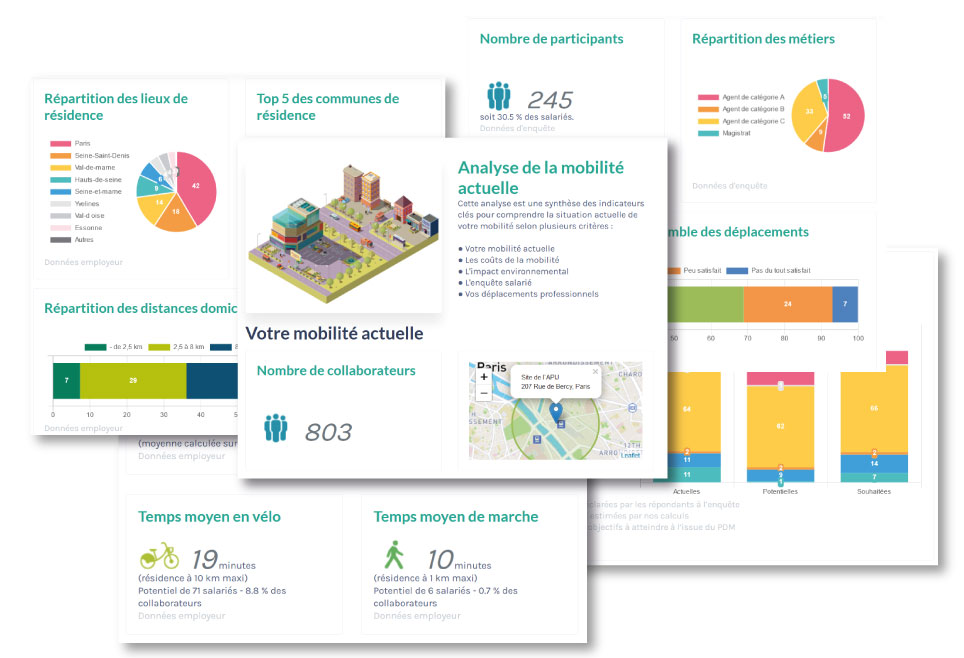Select 'Votre mobilité actuelle' heading
This screenshot has height=658, width=964.
[334, 333]
